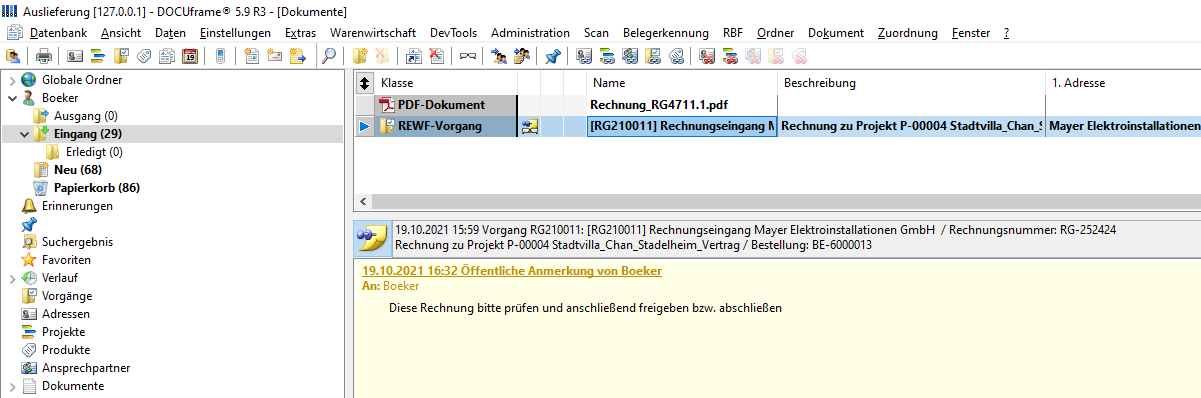
Task: Click the new email envelope icon
Action: point(274,57)
